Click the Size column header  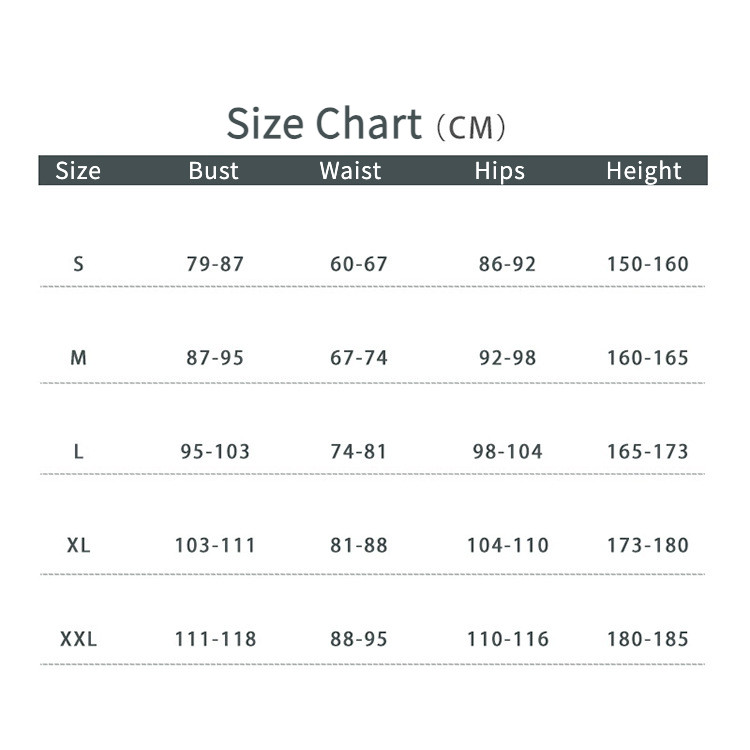click(78, 171)
